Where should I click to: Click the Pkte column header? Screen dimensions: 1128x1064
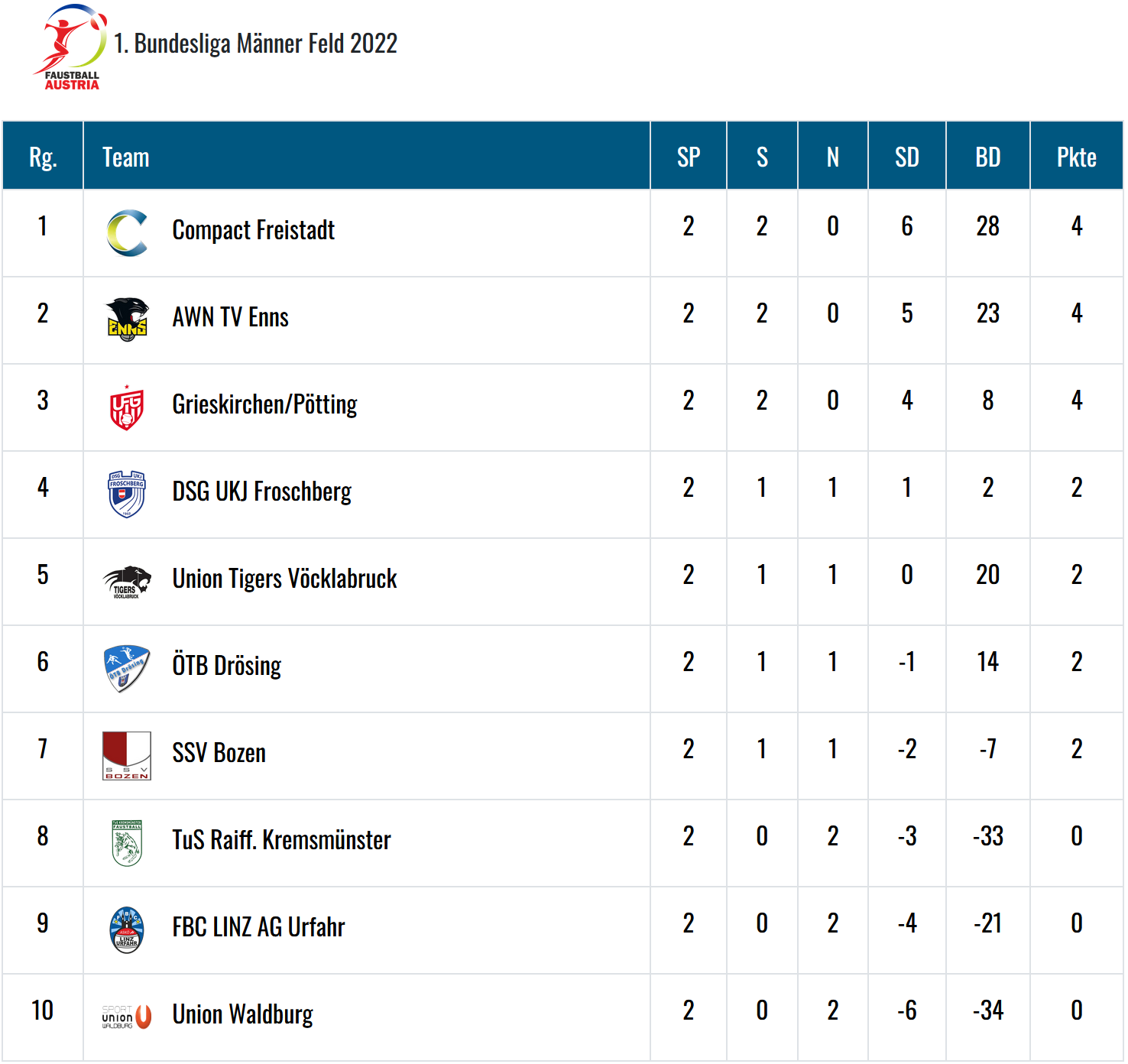[x=1076, y=157]
